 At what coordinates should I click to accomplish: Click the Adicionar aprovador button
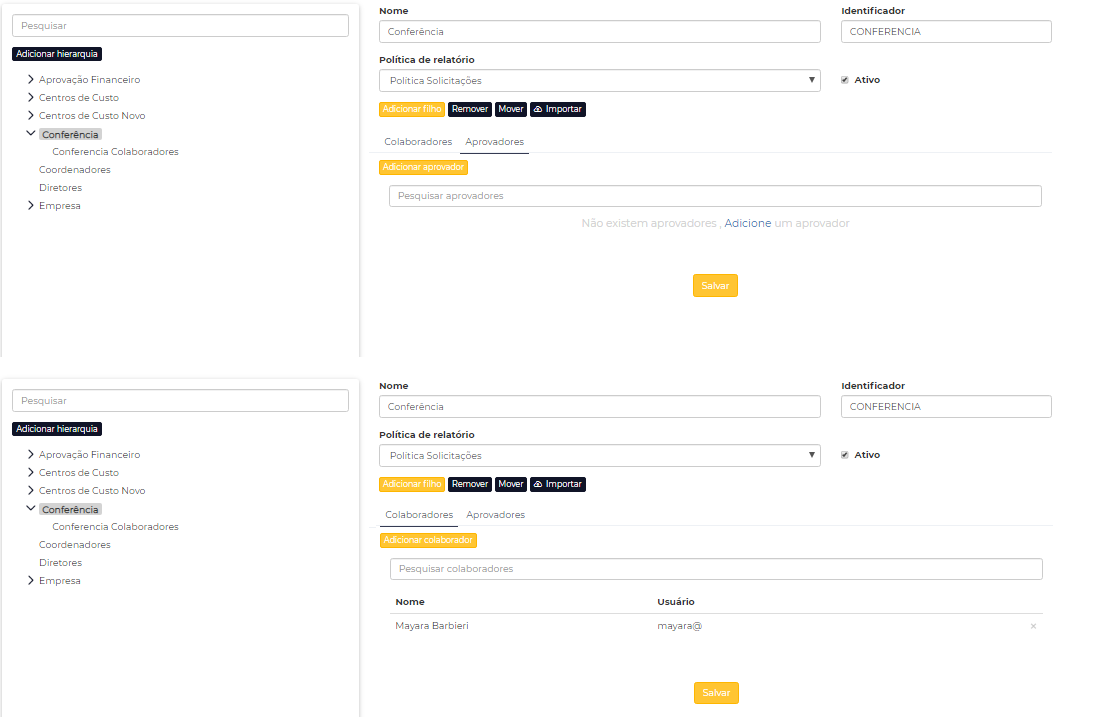pos(423,168)
